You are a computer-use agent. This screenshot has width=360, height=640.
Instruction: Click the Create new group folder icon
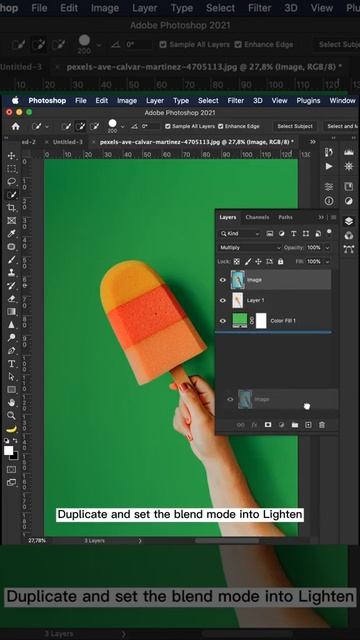(295, 425)
